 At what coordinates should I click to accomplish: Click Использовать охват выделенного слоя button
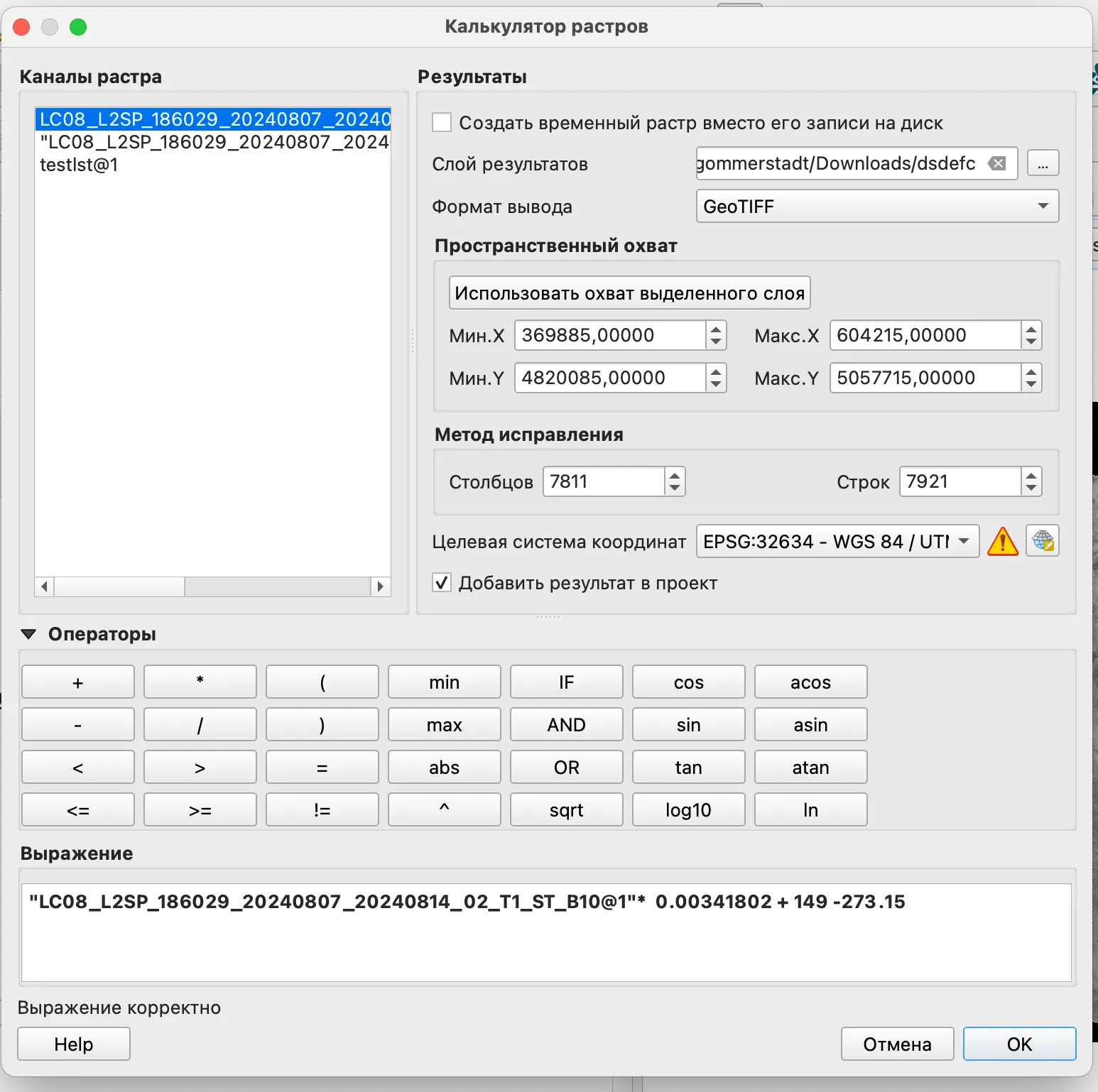pos(629,293)
